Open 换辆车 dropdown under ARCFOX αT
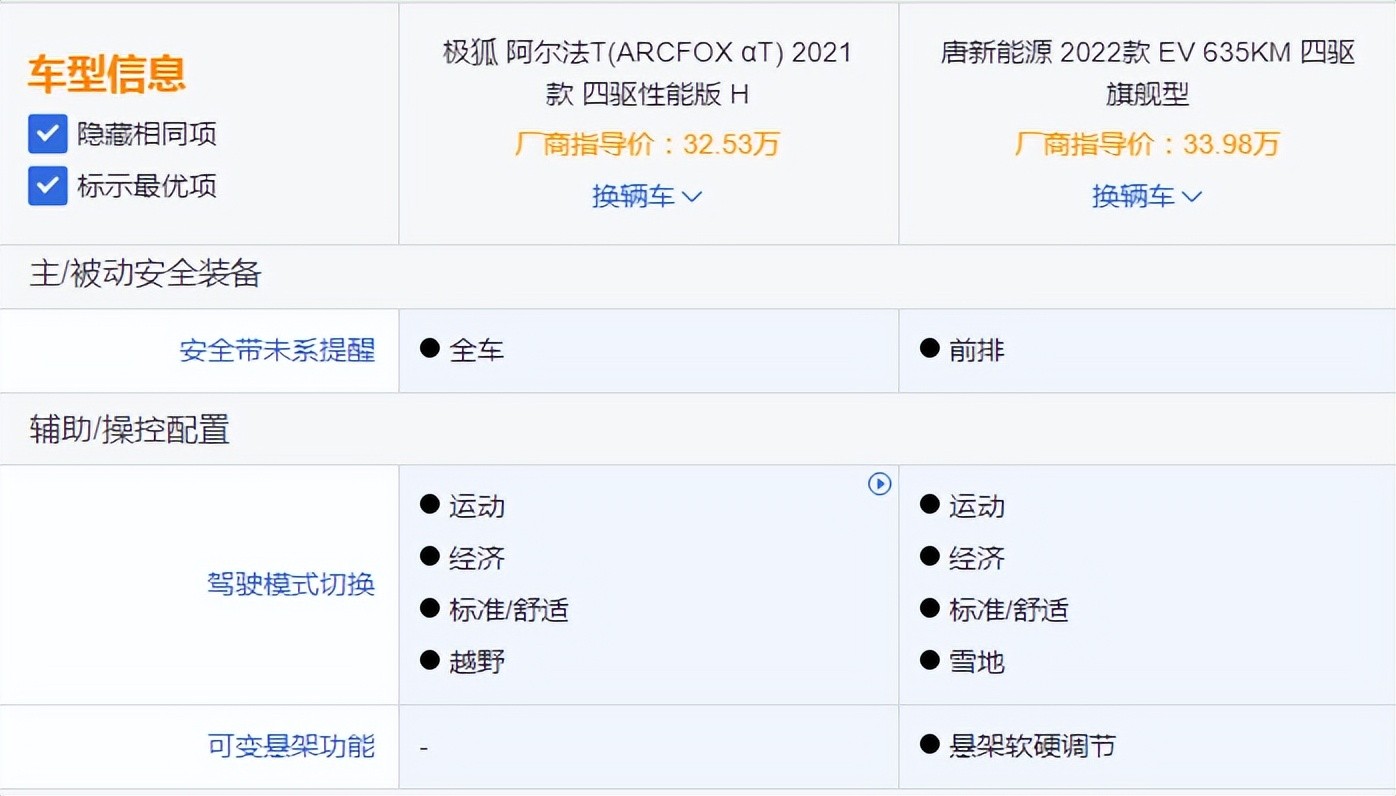The width and height of the screenshot is (1396, 796). pos(647,196)
